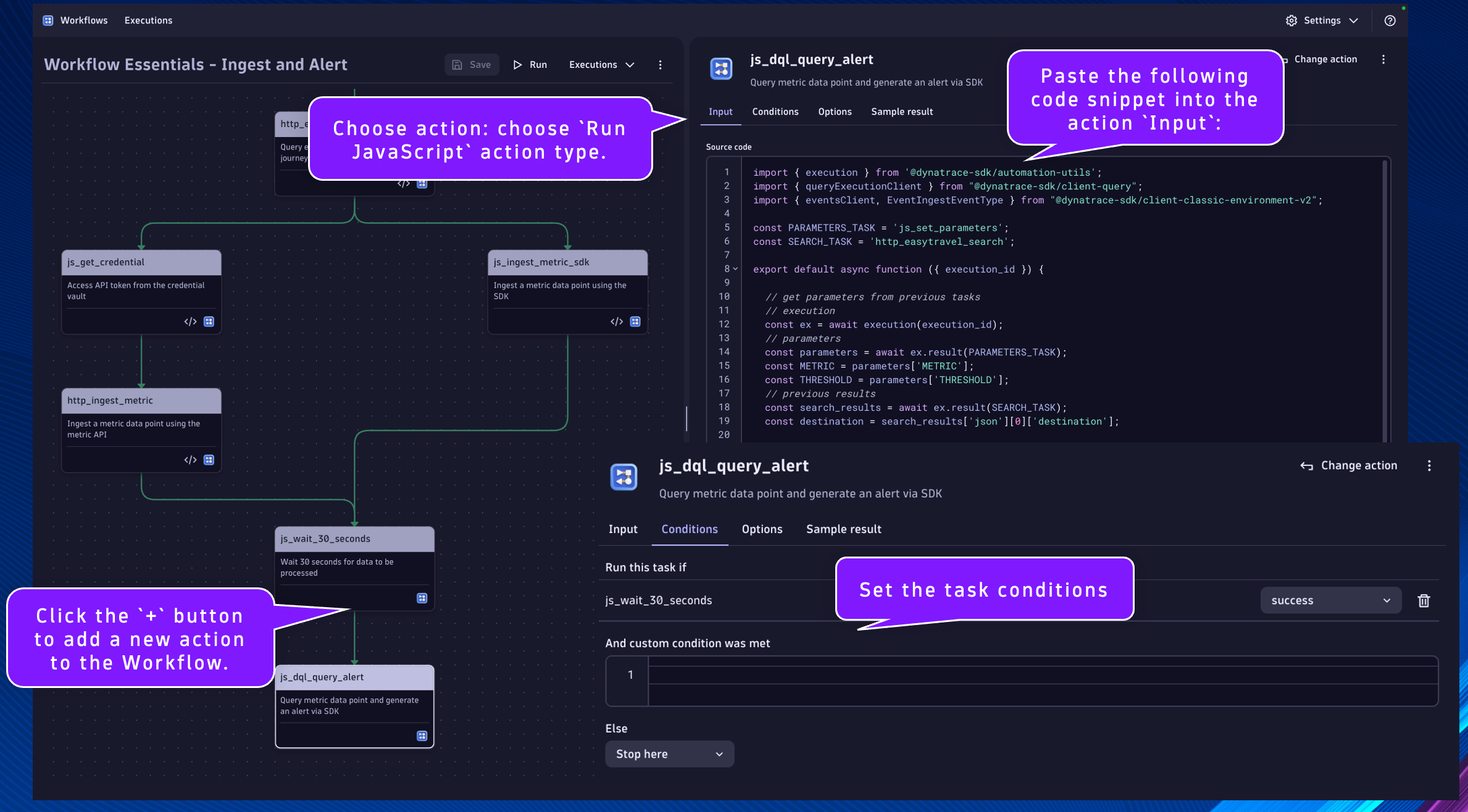This screenshot has width=1468, height=812.
Task: Open workflow more options kebab menu
Action: coord(660,65)
